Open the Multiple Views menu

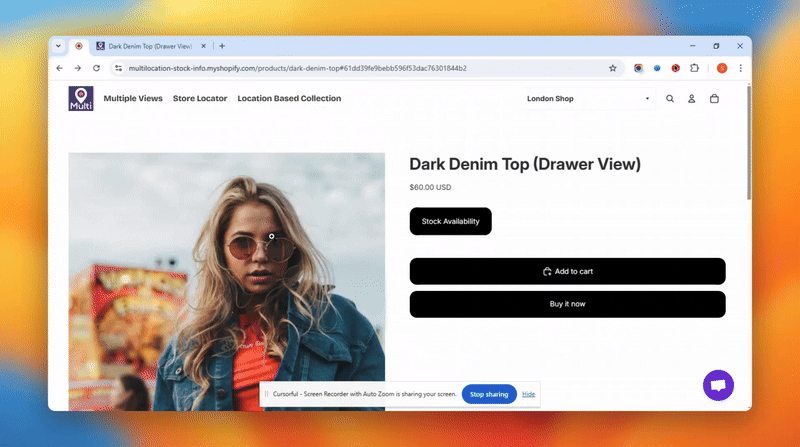coord(133,98)
